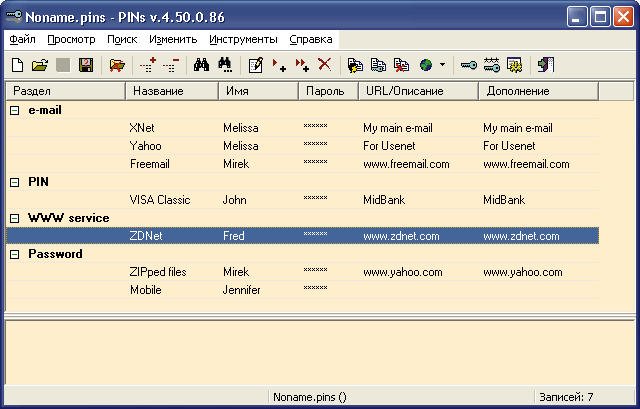640x409 pixels.
Task: Collapse all tree nodes with the minus icon
Action: click(x=171, y=65)
